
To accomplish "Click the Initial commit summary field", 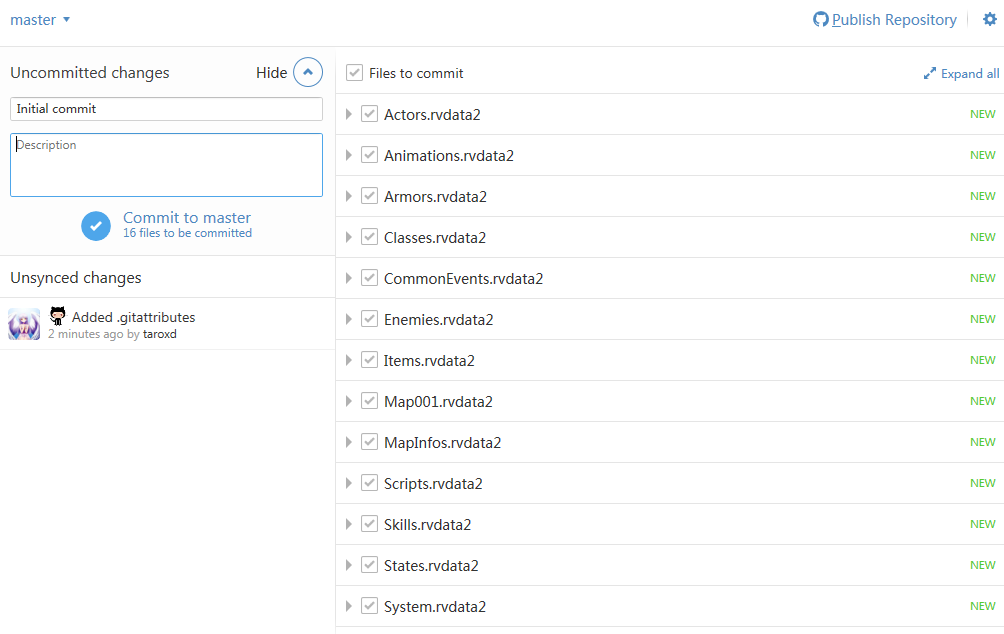I will (x=166, y=109).
